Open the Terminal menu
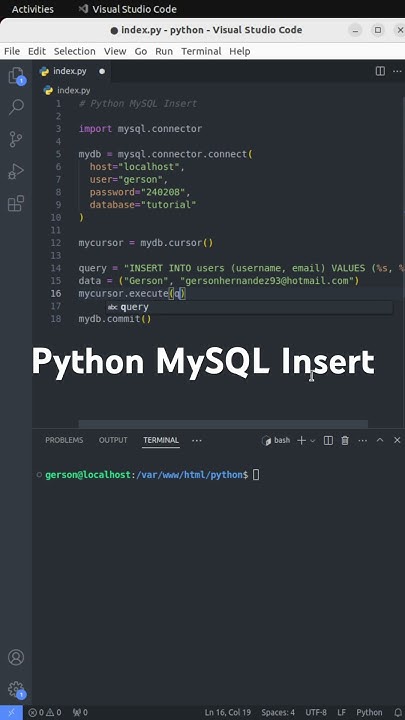 click(x=201, y=51)
